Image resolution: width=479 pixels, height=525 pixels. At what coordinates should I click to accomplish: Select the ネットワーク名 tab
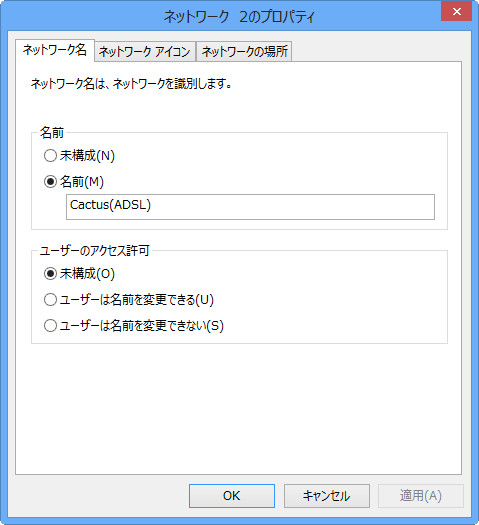click(x=55, y=50)
